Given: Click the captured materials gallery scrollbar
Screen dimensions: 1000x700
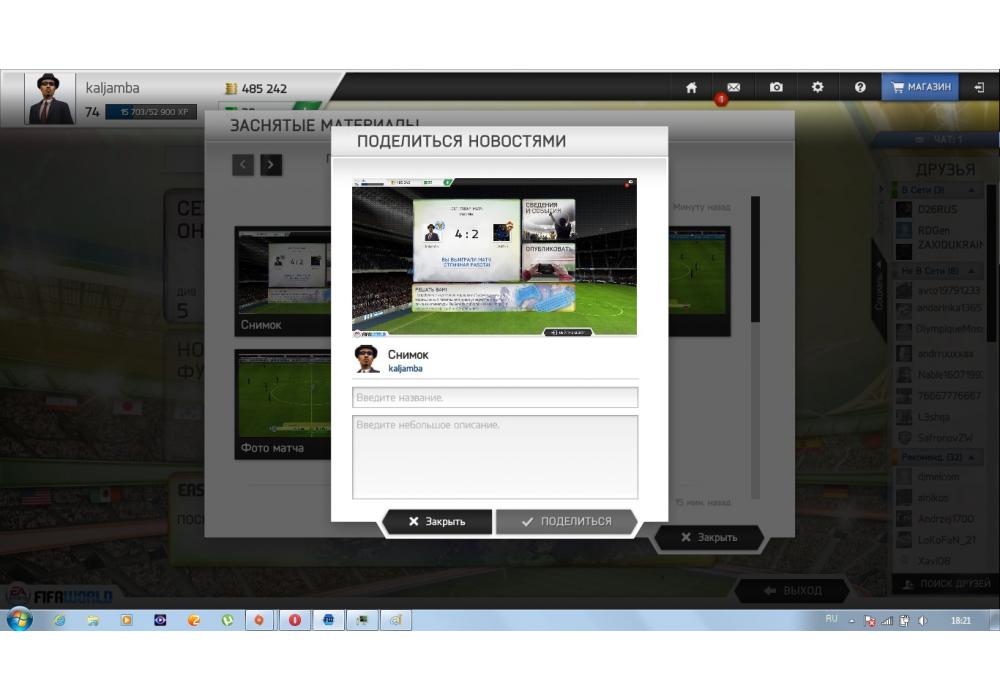Looking at the screenshot, I should tap(755, 258).
